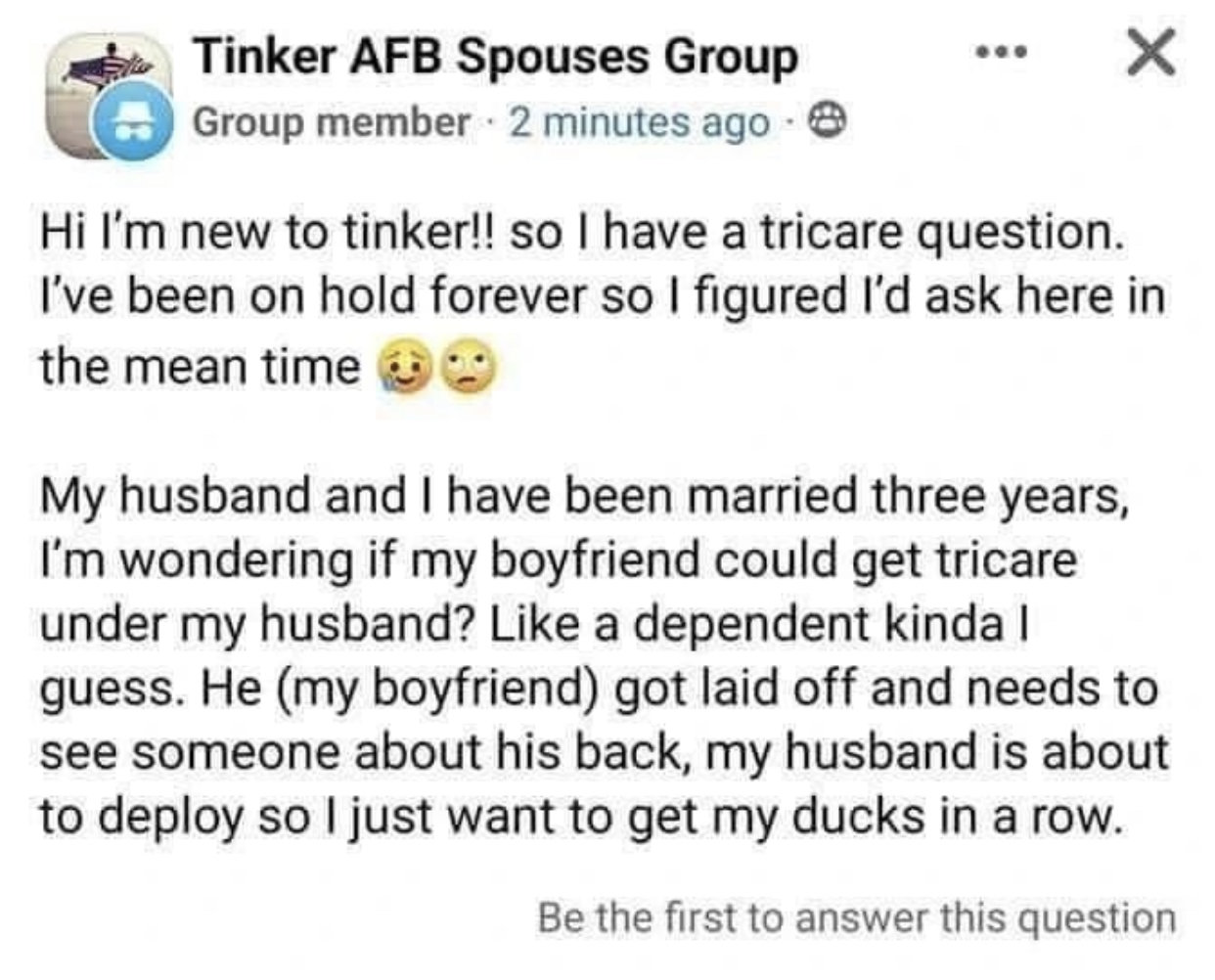Click the text the mean time
Screen dimensions: 1215x980
(x=200, y=369)
